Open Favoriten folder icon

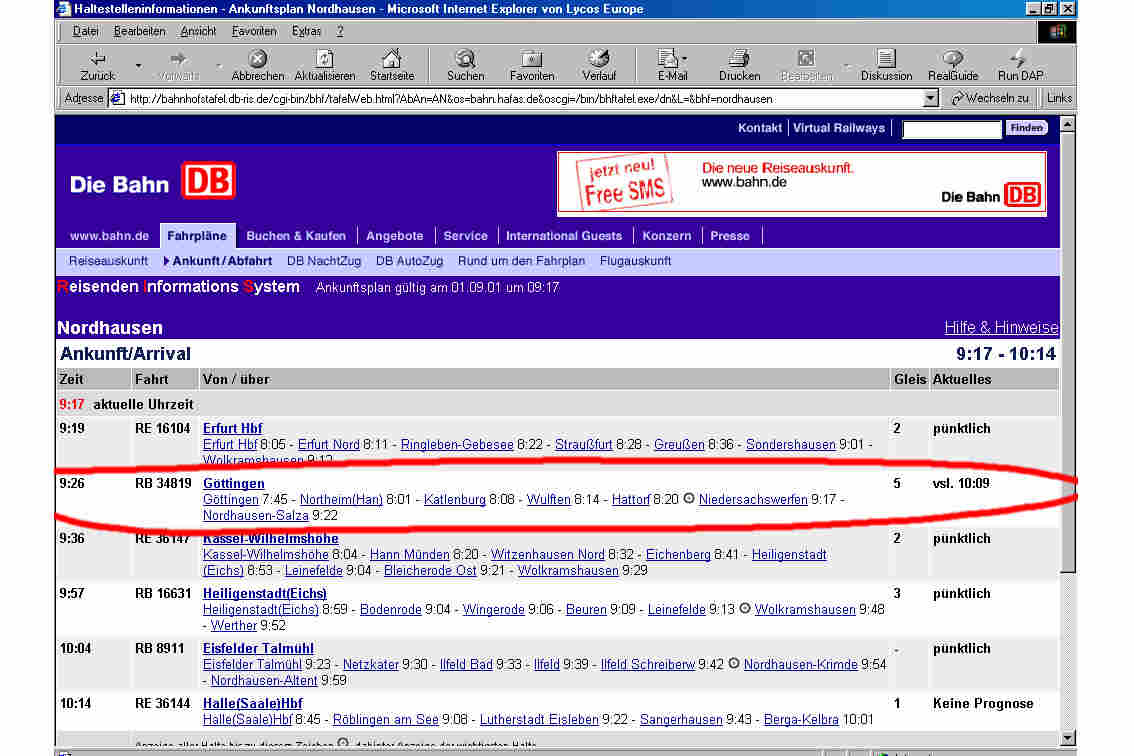click(x=532, y=58)
